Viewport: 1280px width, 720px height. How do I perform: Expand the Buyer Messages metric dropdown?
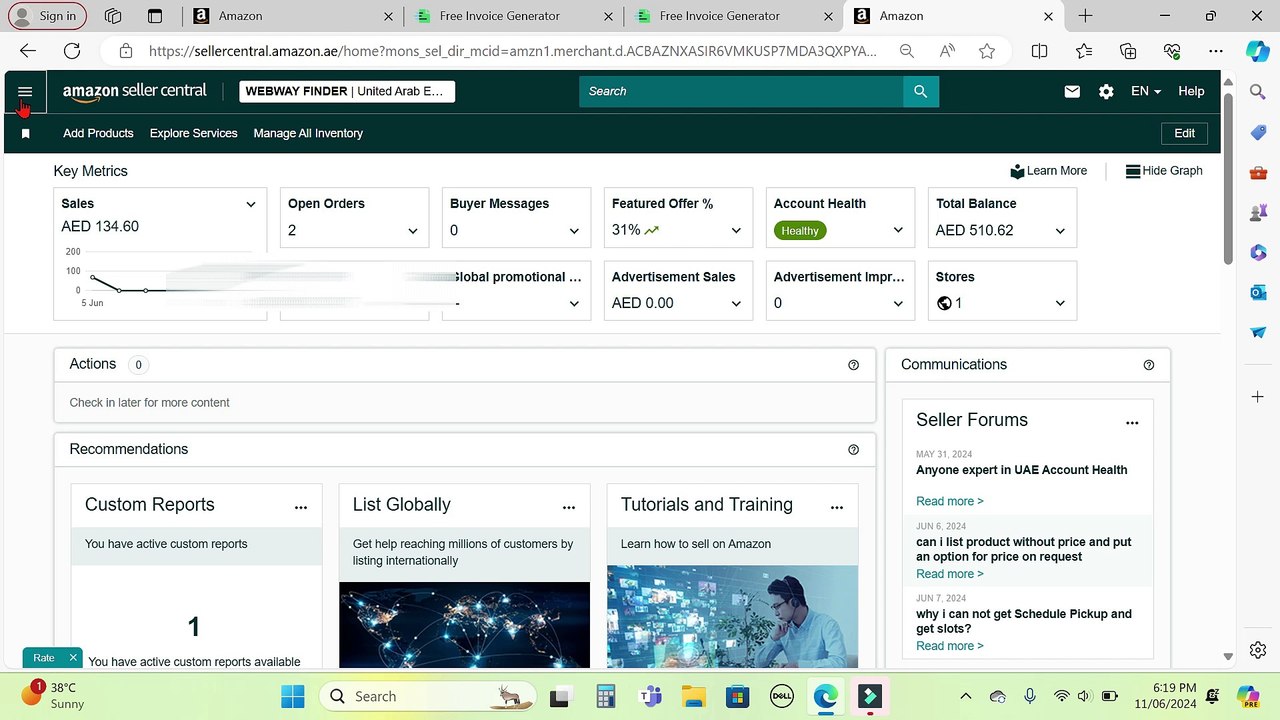click(574, 231)
